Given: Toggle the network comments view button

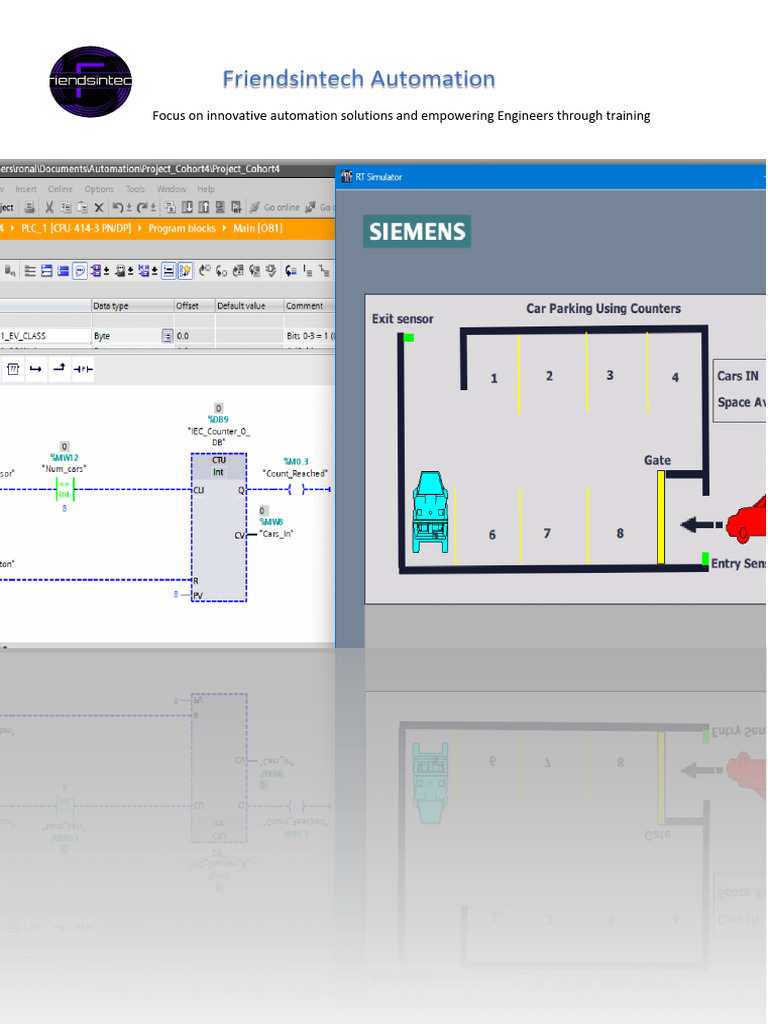Looking at the screenshot, I should (168, 270).
